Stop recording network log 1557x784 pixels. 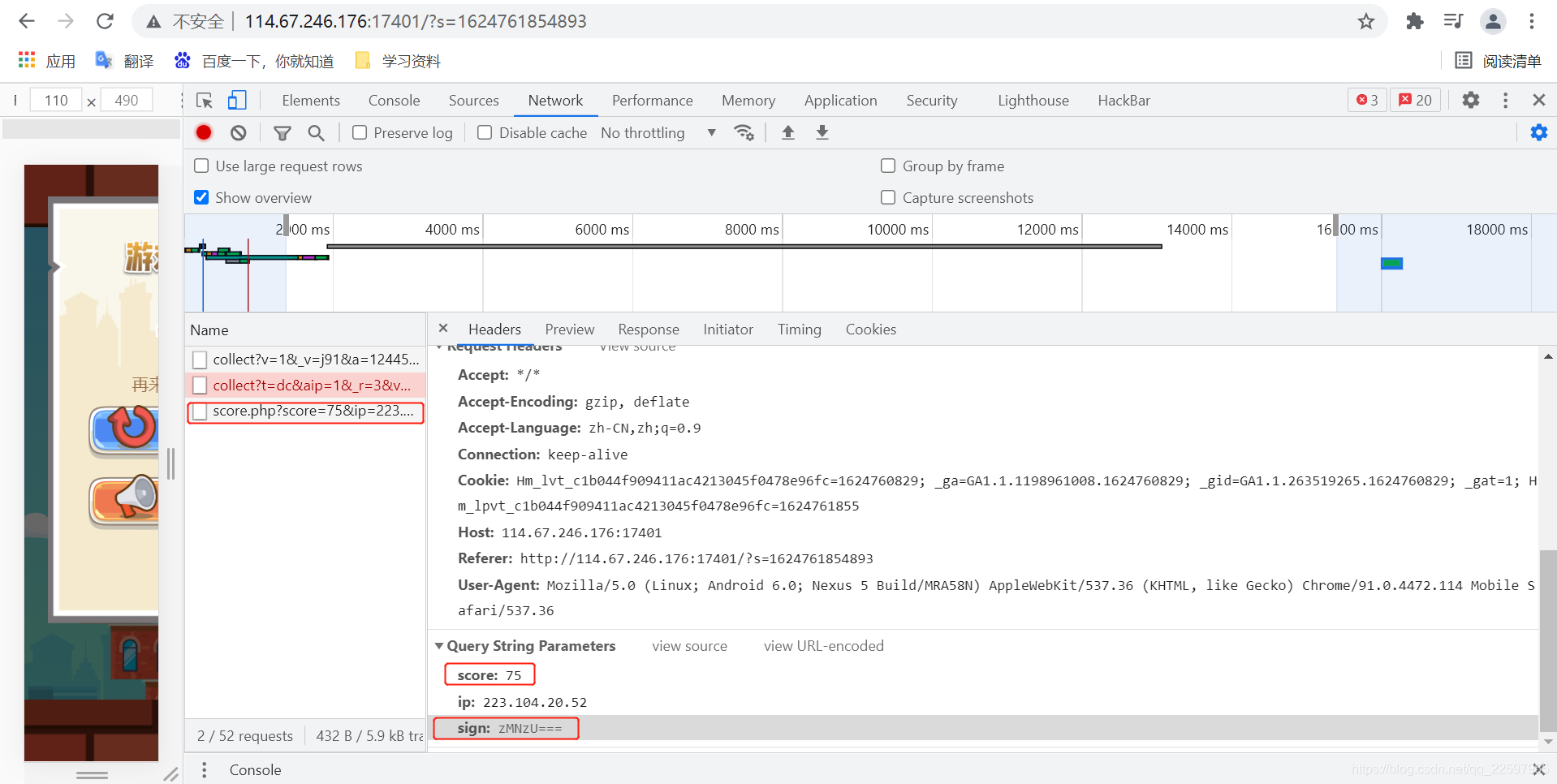(x=203, y=132)
